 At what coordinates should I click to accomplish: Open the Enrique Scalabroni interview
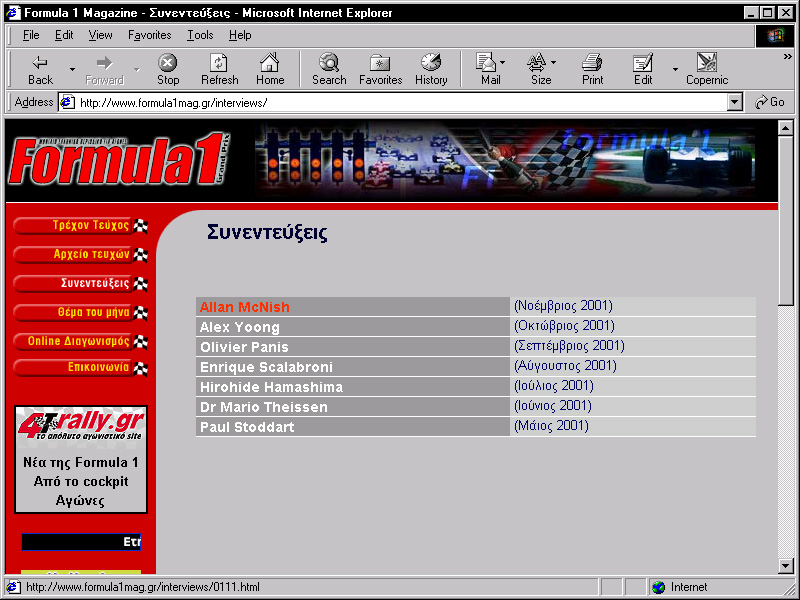pos(266,367)
